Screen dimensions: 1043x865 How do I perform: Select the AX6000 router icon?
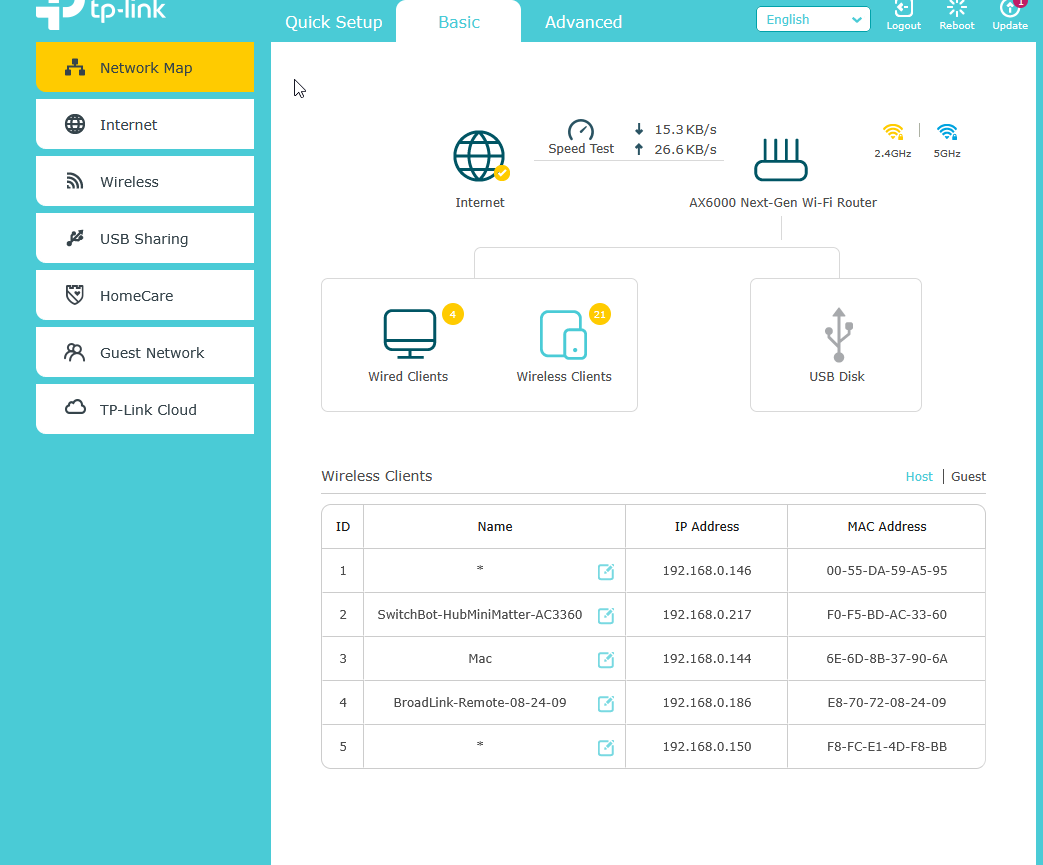click(780, 160)
